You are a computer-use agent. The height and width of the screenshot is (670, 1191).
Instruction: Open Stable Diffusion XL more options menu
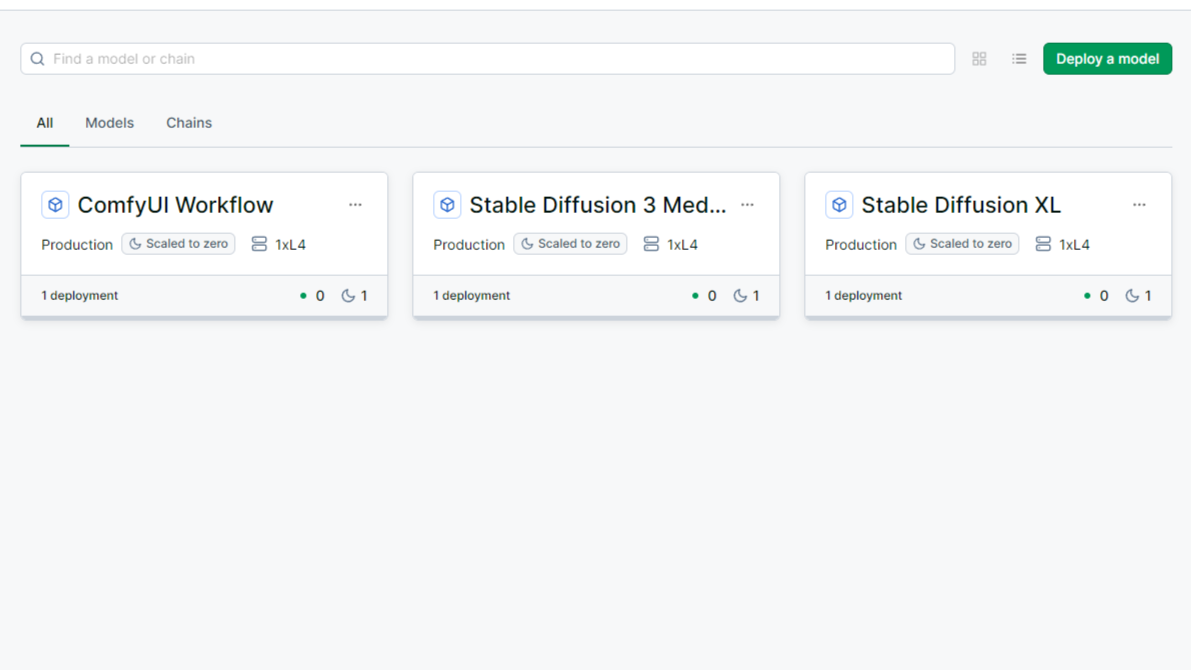[x=1139, y=204]
